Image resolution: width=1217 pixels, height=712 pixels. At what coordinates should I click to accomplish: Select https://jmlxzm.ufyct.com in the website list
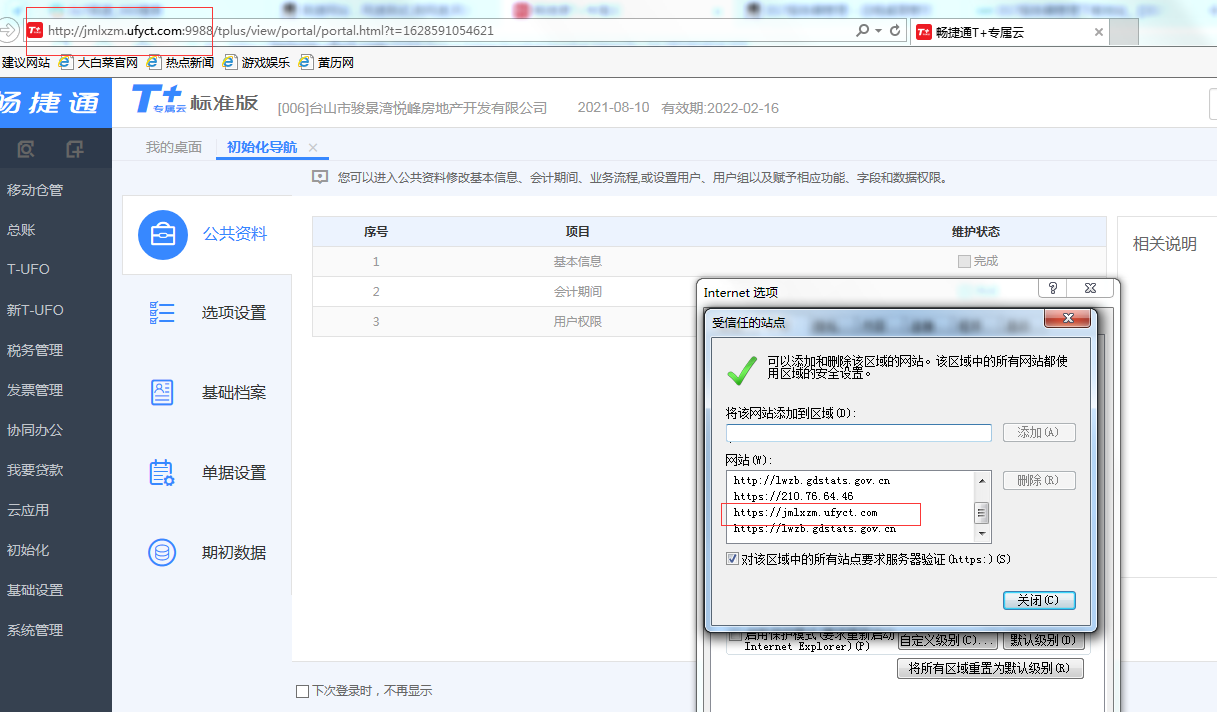(806, 513)
